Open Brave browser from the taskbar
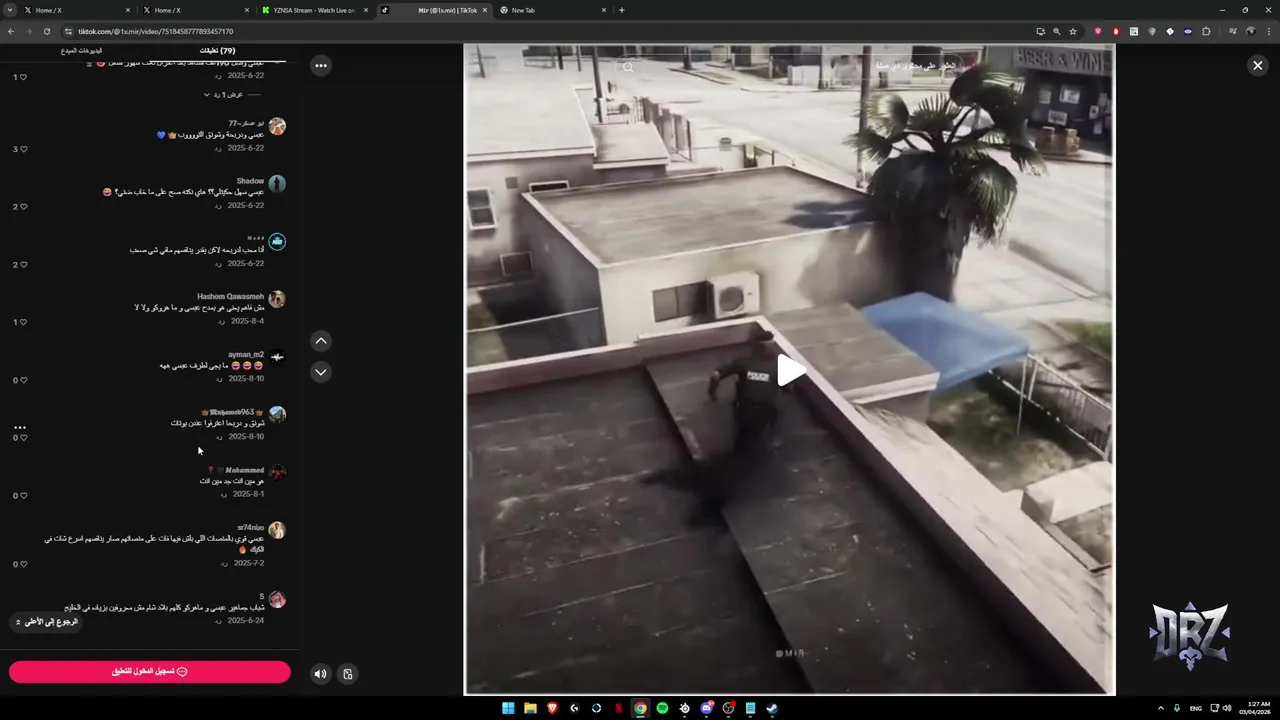 (x=552, y=708)
